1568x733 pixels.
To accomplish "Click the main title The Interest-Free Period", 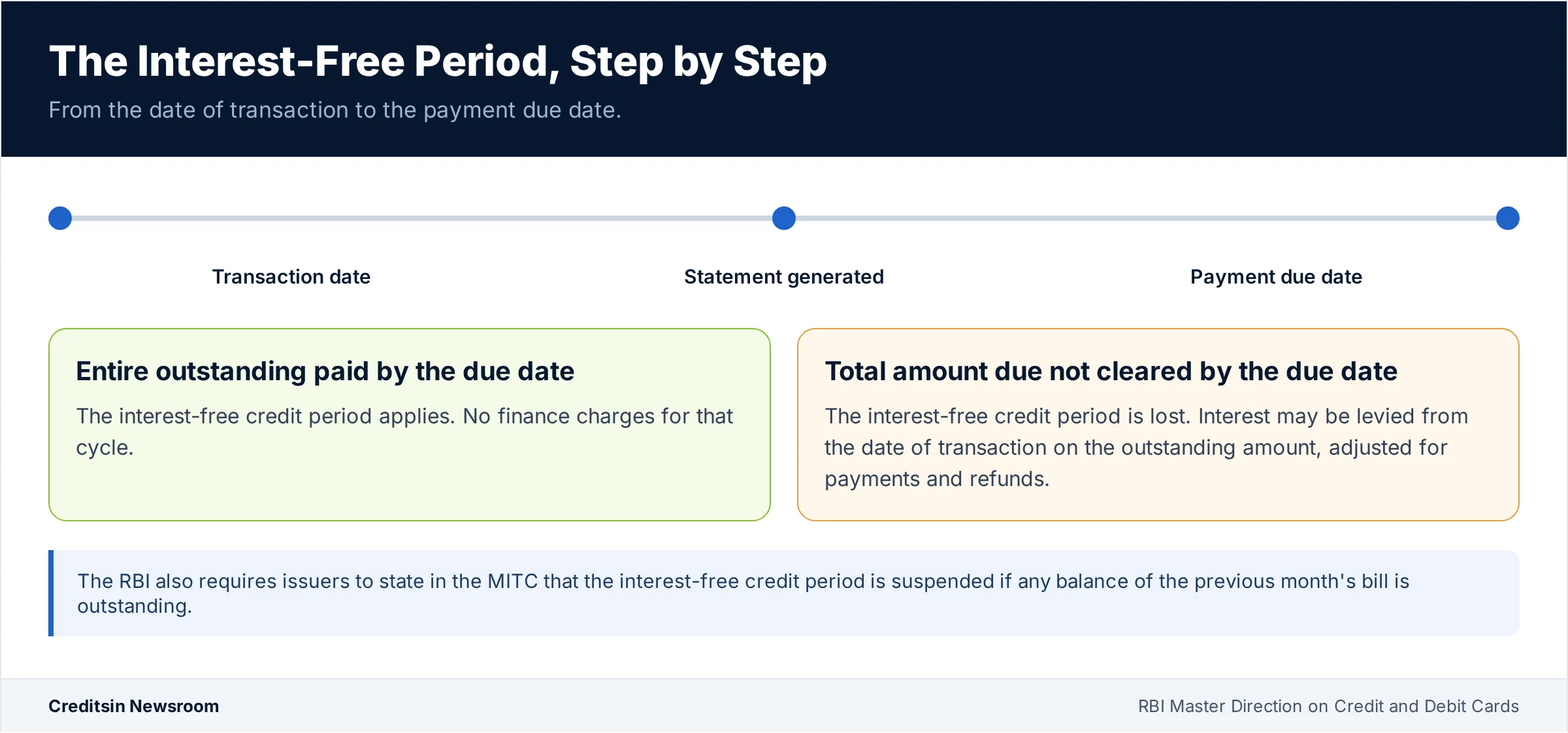I will tap(438, 61).
